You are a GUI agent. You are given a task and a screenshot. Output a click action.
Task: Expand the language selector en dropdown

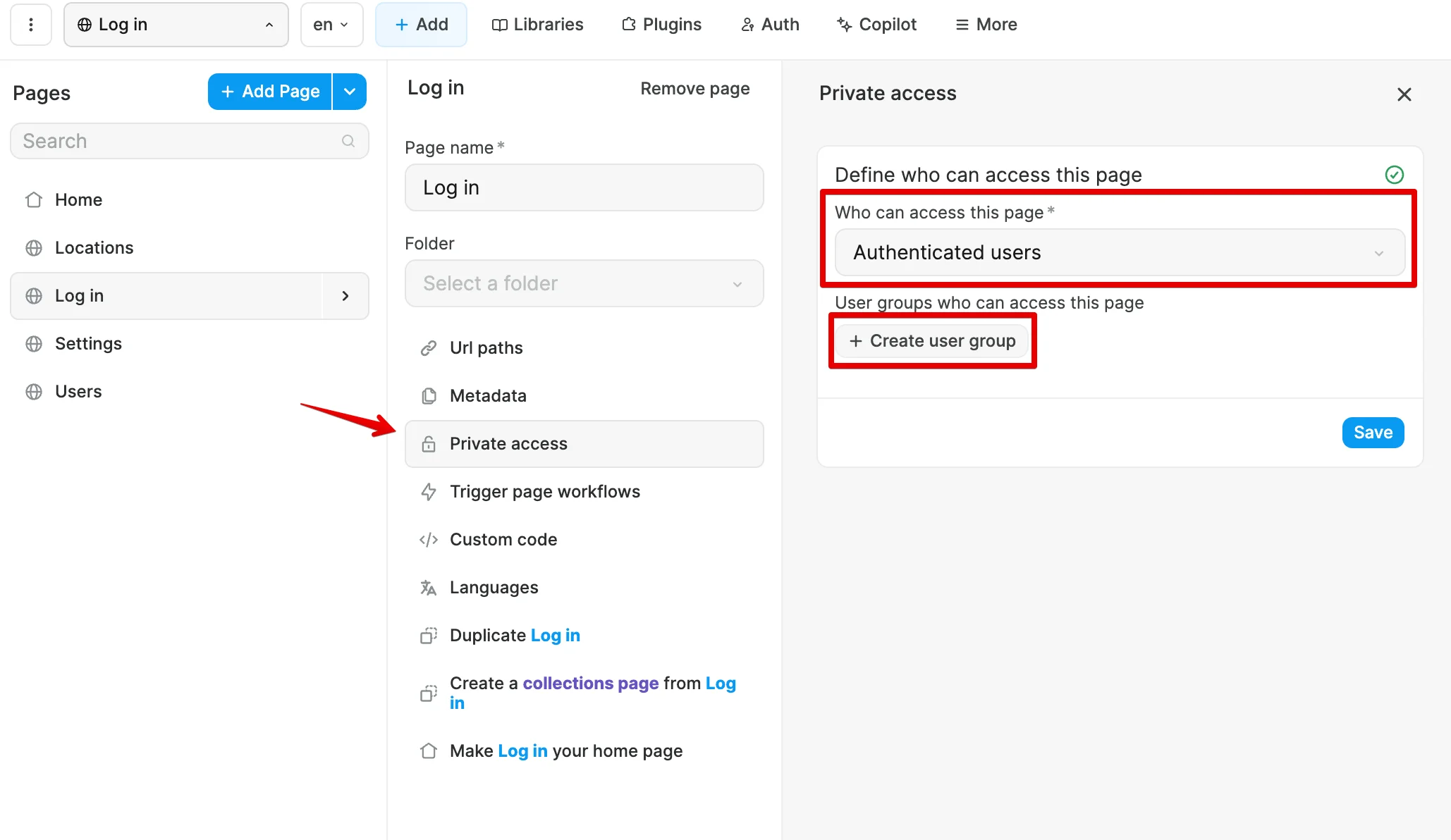pyautogui.click(x=330, y=24)
